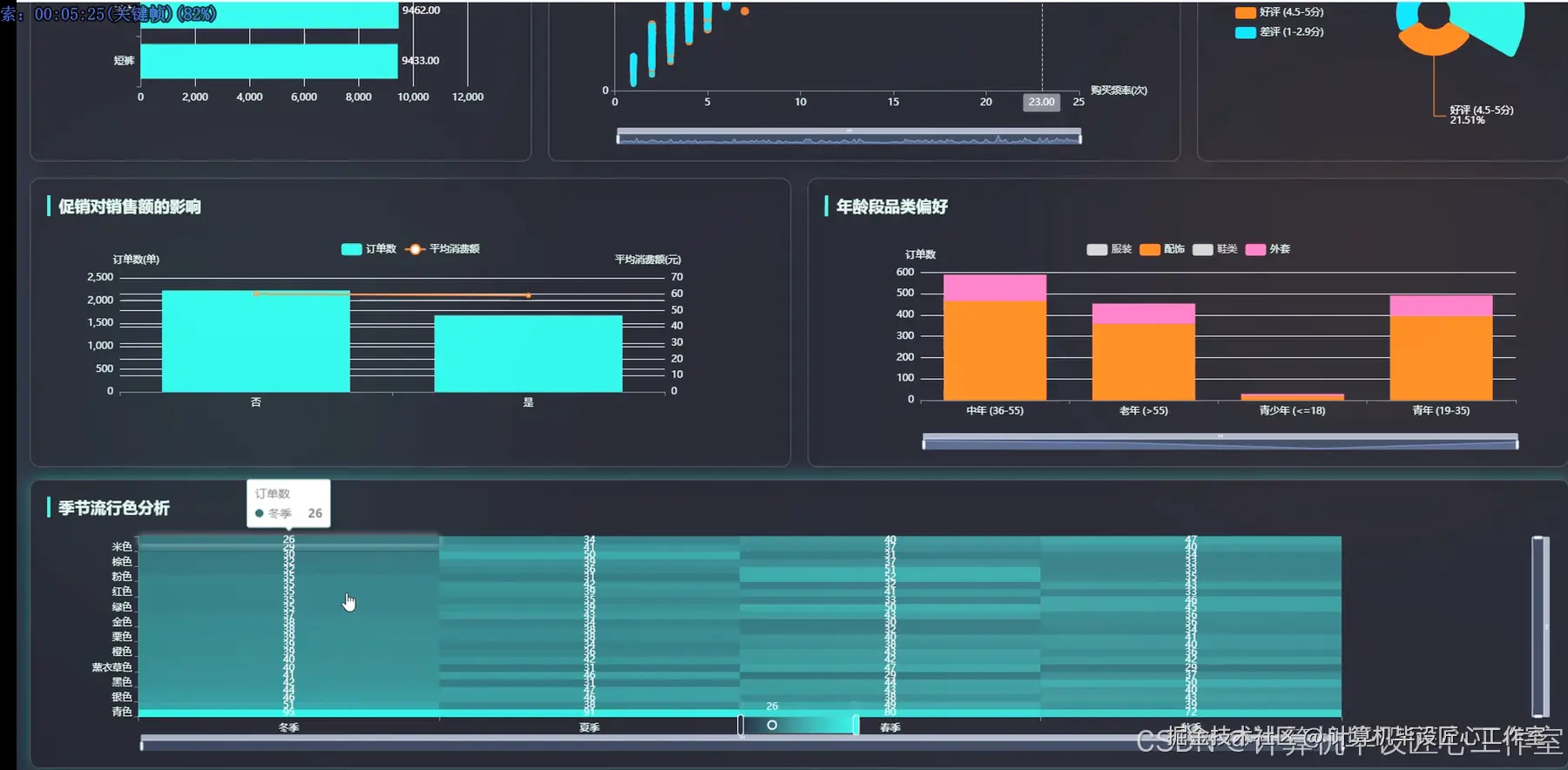Click the 9433.00 bar value label
Viewport: 1568px width, 770px height.
[x=421, y=61]
